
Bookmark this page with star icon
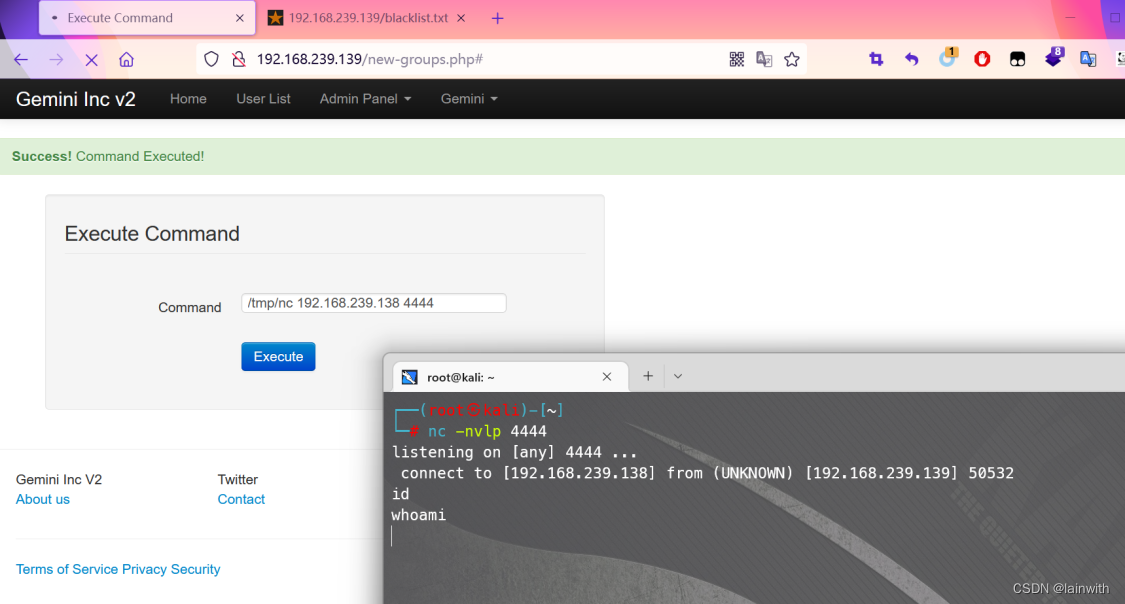(791, 60)
